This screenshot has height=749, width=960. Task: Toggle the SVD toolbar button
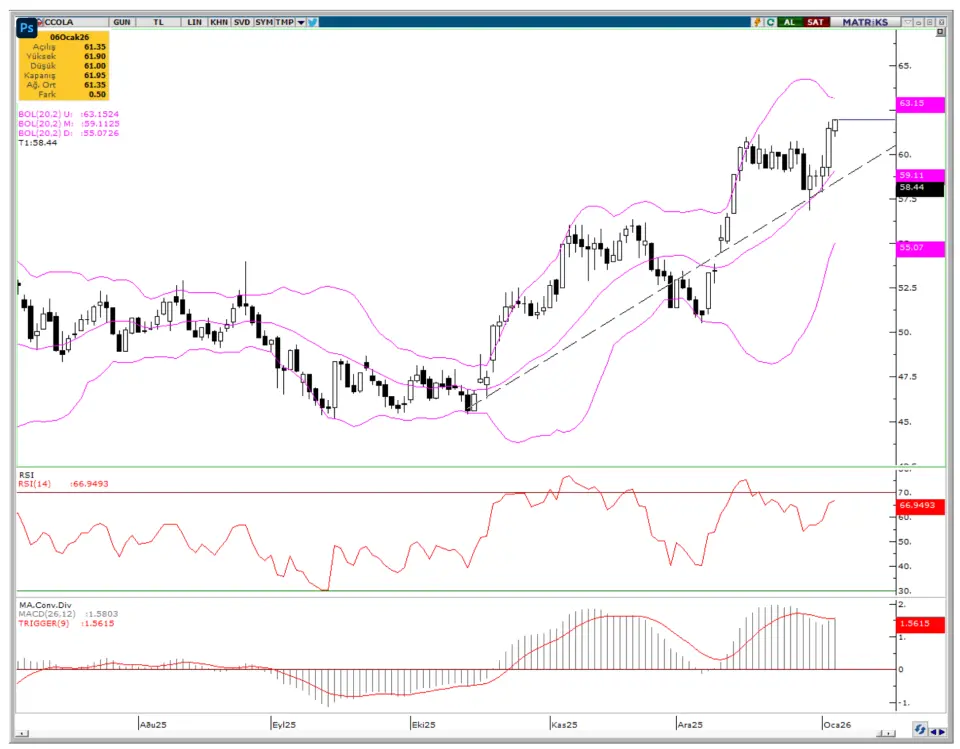[x=241, y=21]
